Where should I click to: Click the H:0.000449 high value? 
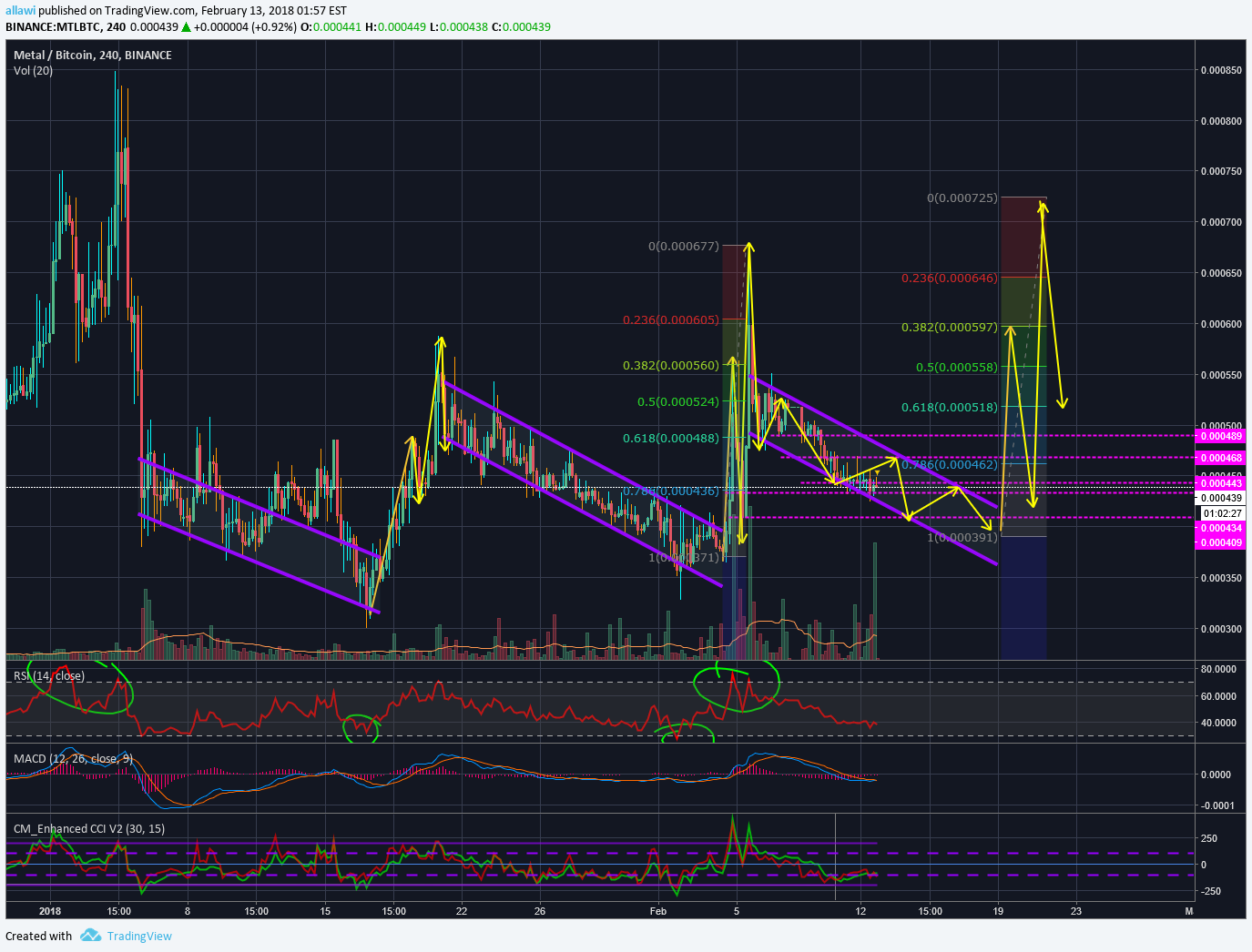coord(395,26)
